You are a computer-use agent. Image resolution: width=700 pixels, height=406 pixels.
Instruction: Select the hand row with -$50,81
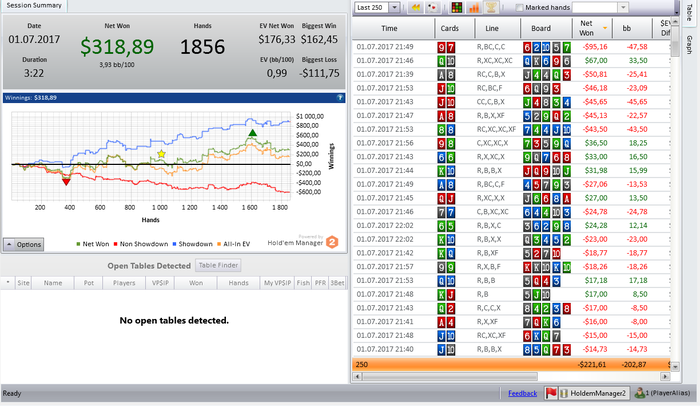pyautogui.click(x=511, y=74)
